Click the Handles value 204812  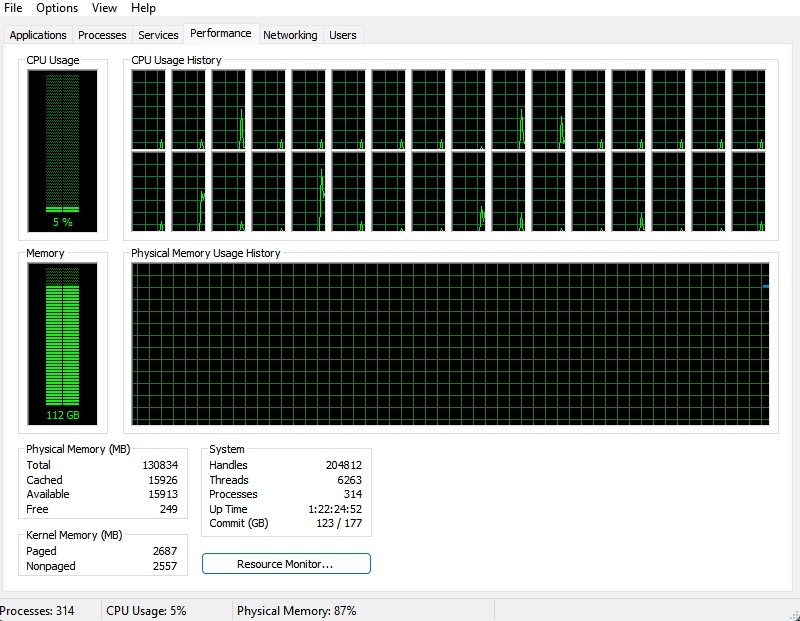coord(344,465)
